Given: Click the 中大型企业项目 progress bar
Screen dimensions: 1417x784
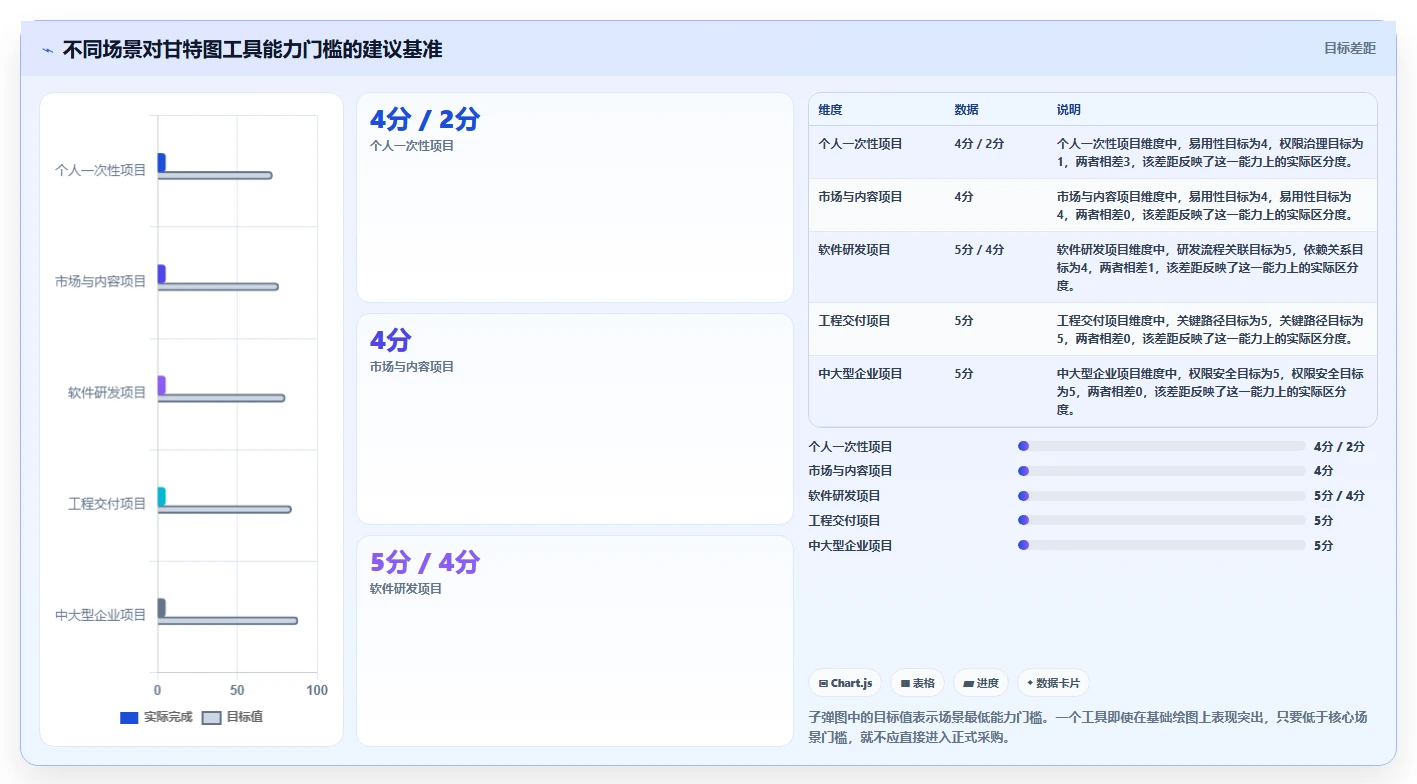Looking at the screenshot, I should (x=1162, y=545).
